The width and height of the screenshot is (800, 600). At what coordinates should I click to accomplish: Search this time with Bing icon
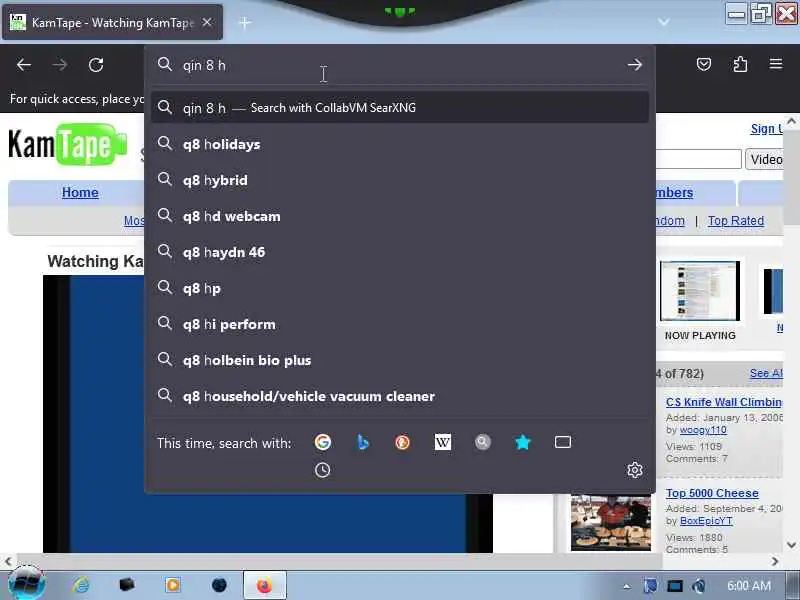tap(363, 442)
